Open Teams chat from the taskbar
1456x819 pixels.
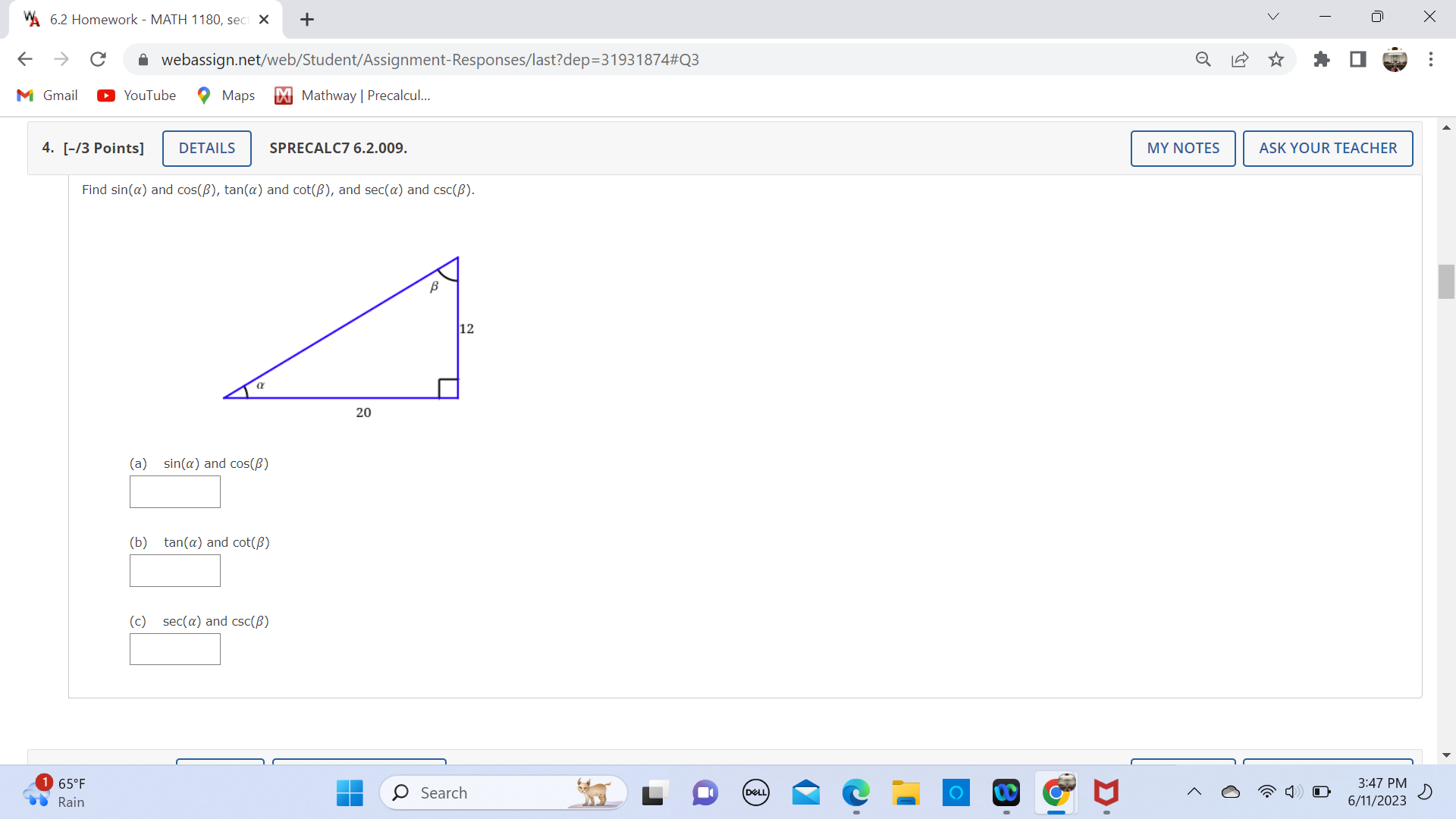pyautogui.click(x=704, y=792)
